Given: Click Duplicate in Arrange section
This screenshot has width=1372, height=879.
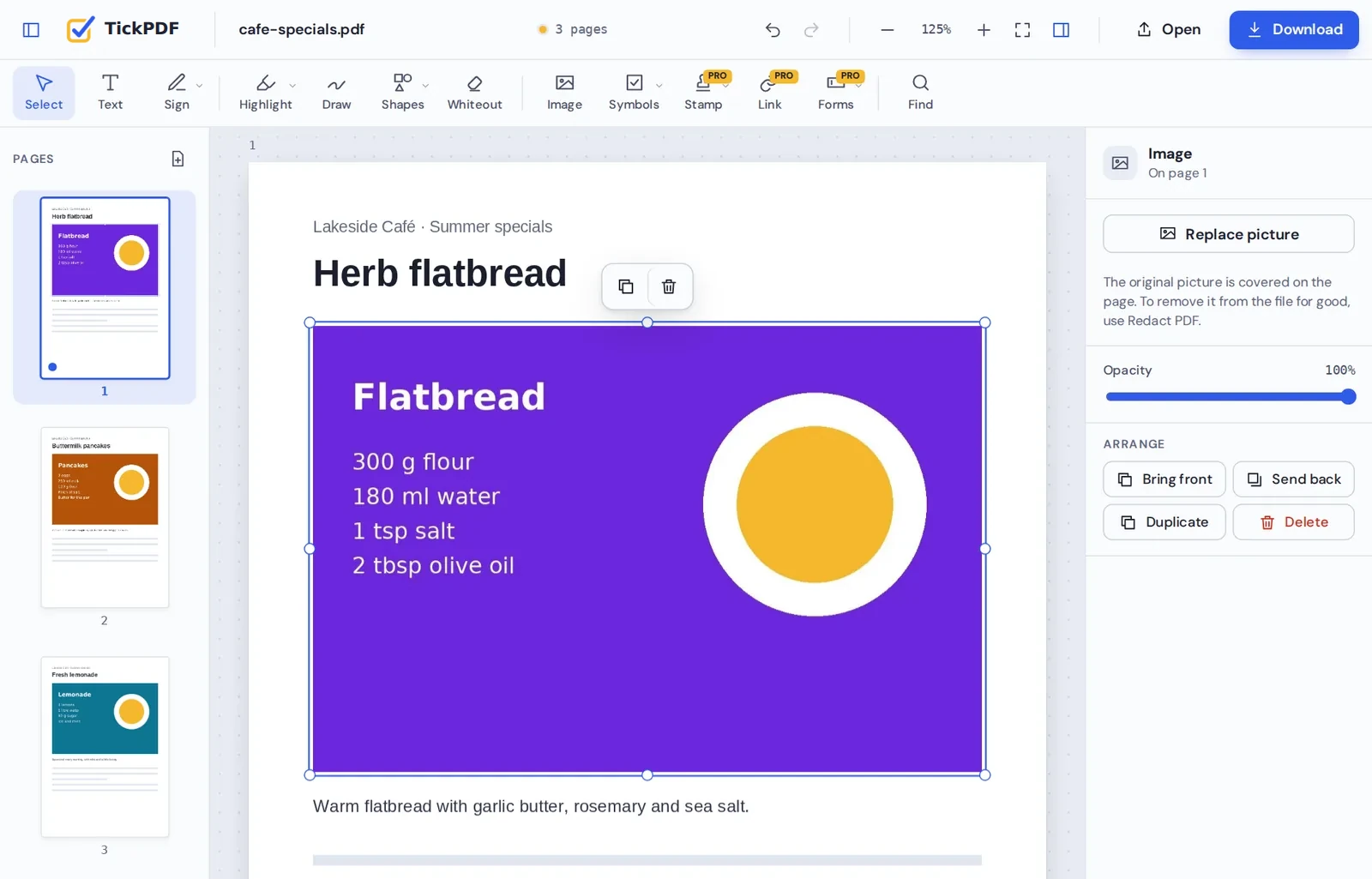Looking at the screenshot, I should [x=1164, y=522].
